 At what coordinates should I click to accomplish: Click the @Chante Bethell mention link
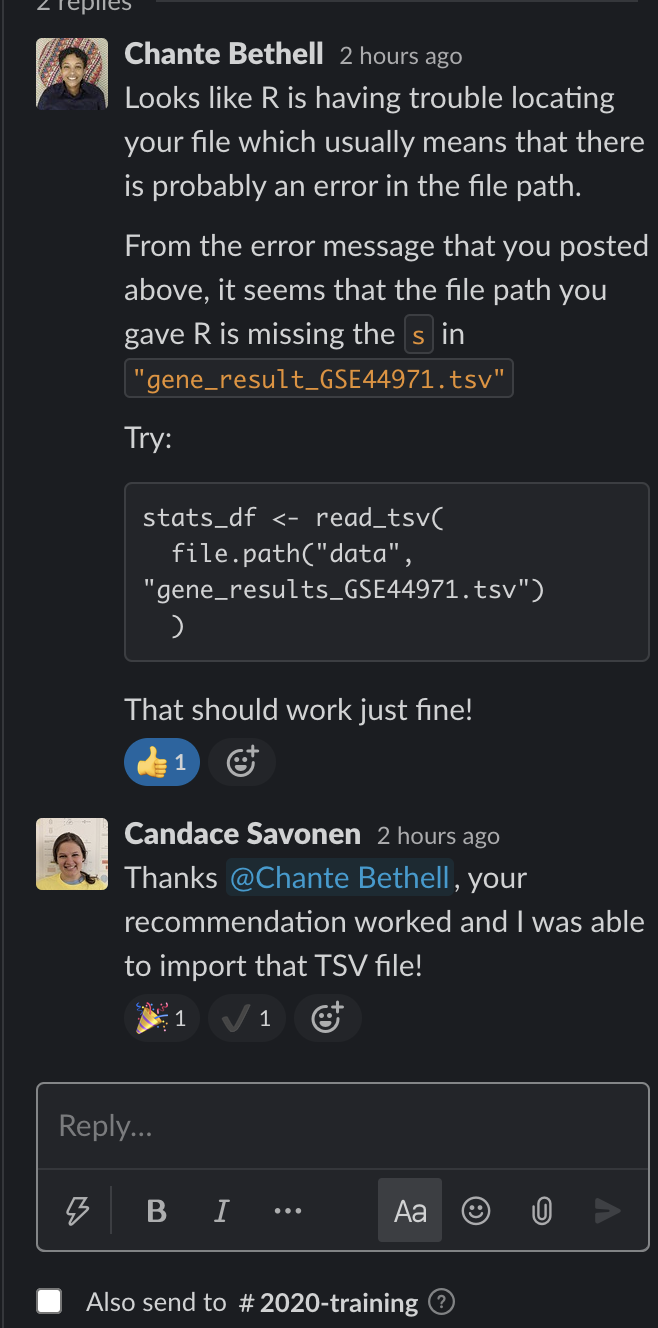point(340,878)
